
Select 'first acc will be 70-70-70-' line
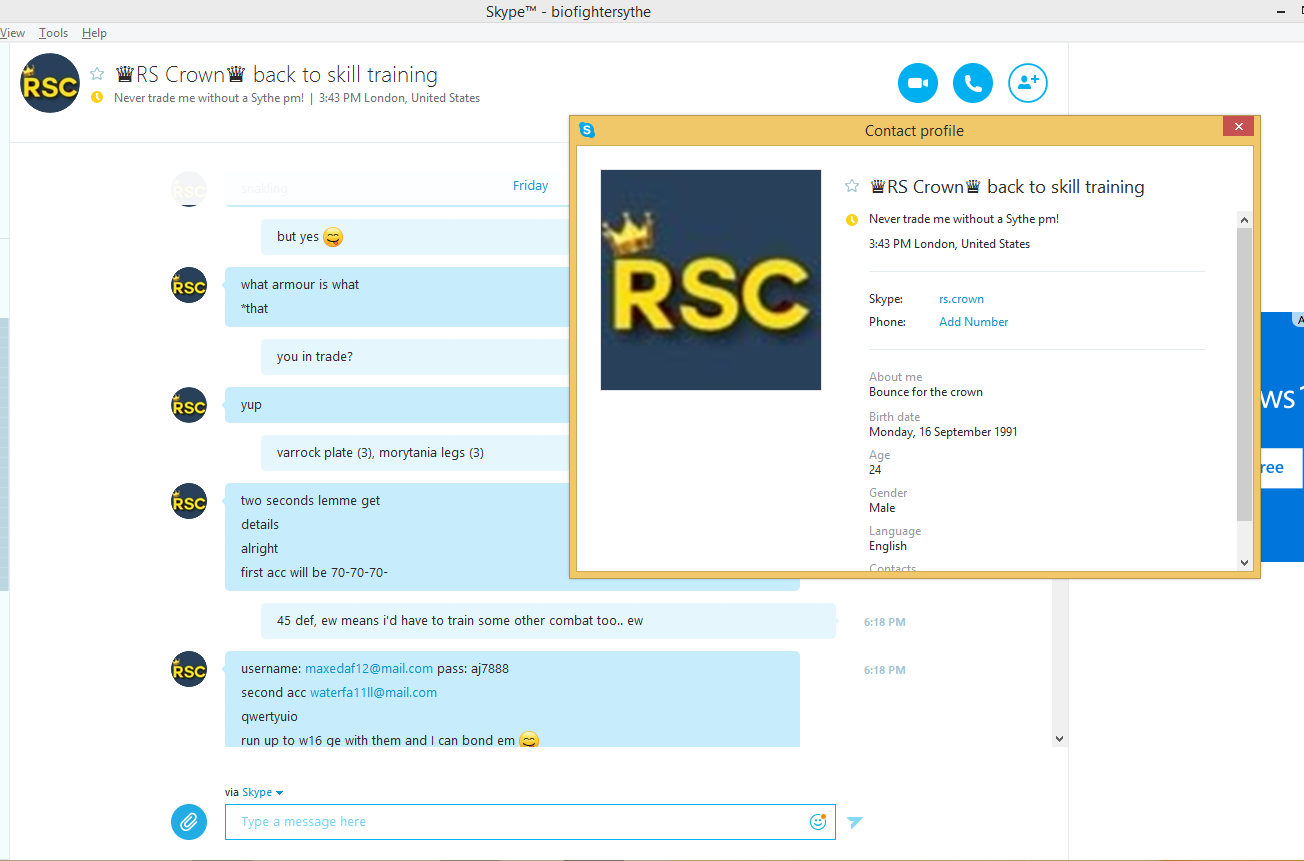point(314,572)
